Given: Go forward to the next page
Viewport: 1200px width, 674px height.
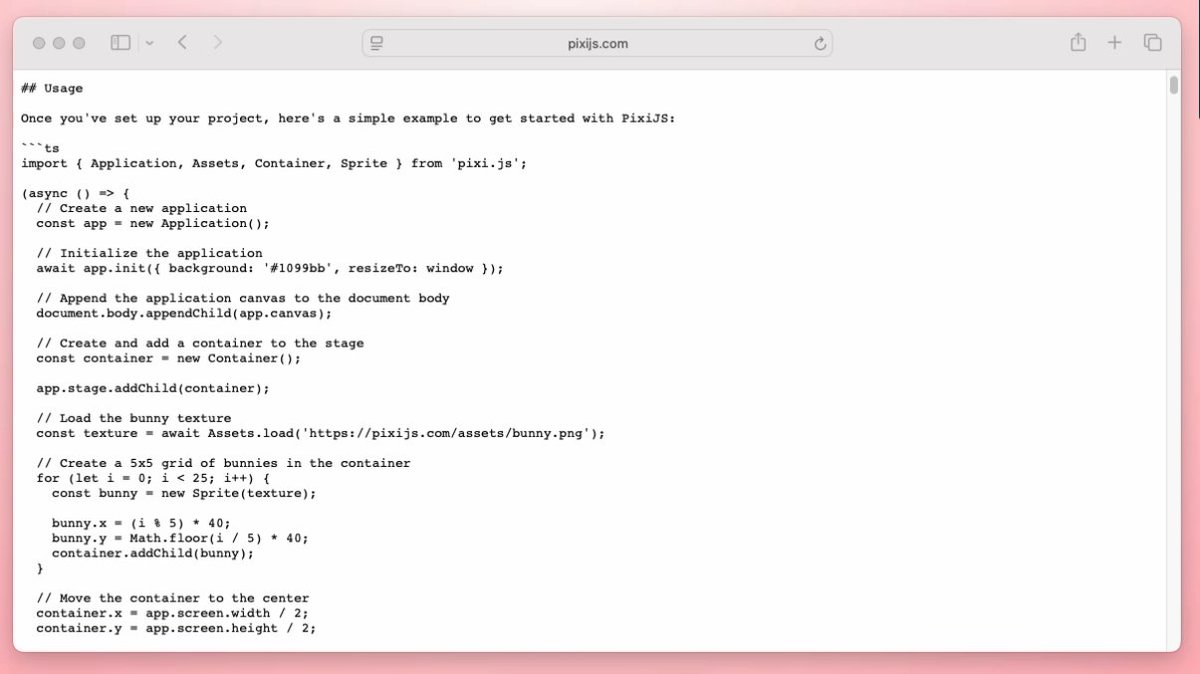Looking at the screenshot, I should [x=217, y=43].
